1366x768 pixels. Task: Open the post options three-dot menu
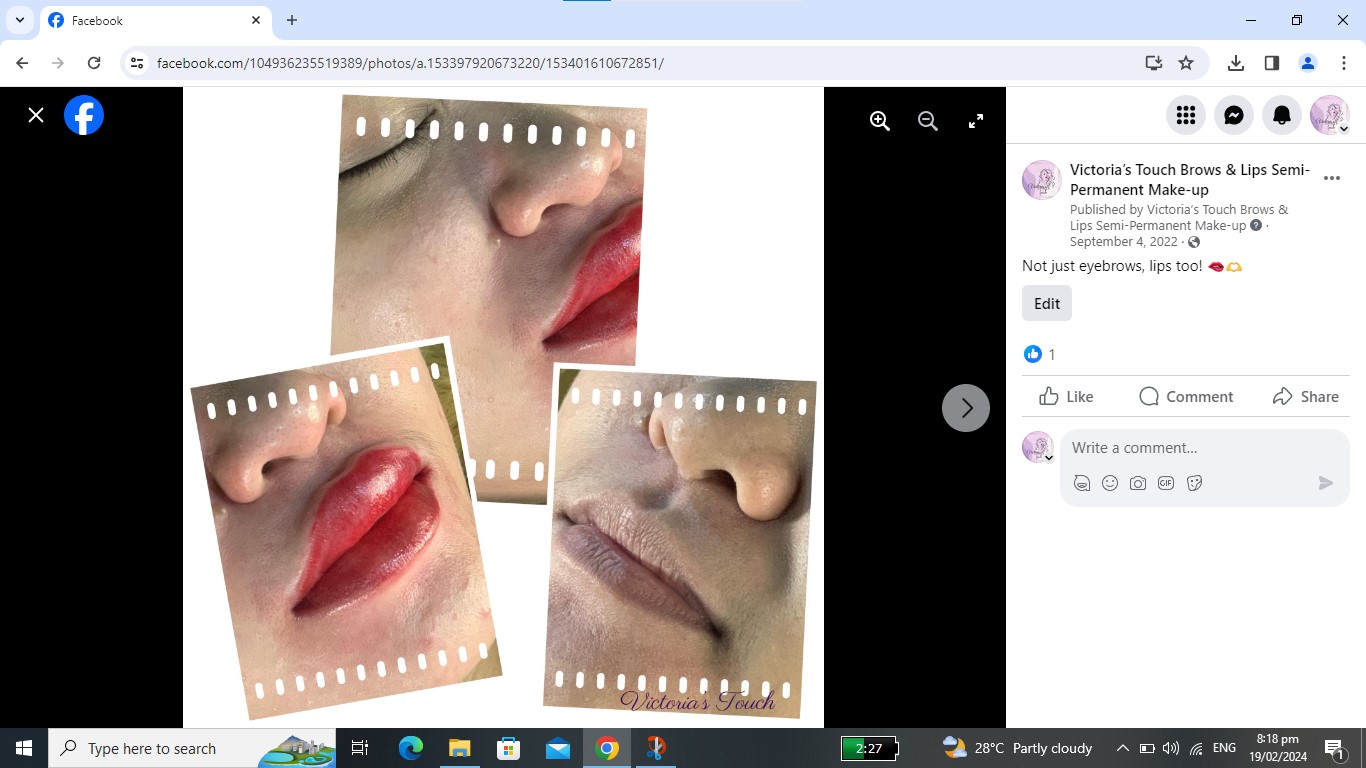tap(1332, 178)
